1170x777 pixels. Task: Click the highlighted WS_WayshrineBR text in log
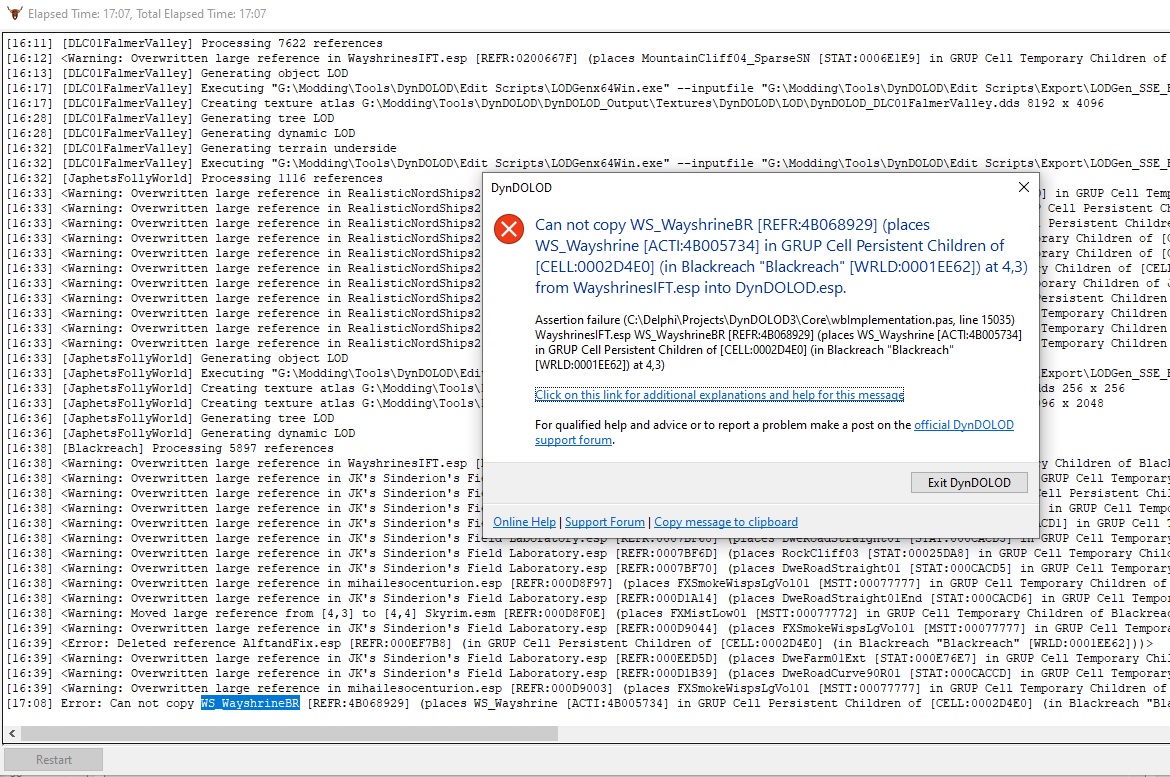coord(250,704)
